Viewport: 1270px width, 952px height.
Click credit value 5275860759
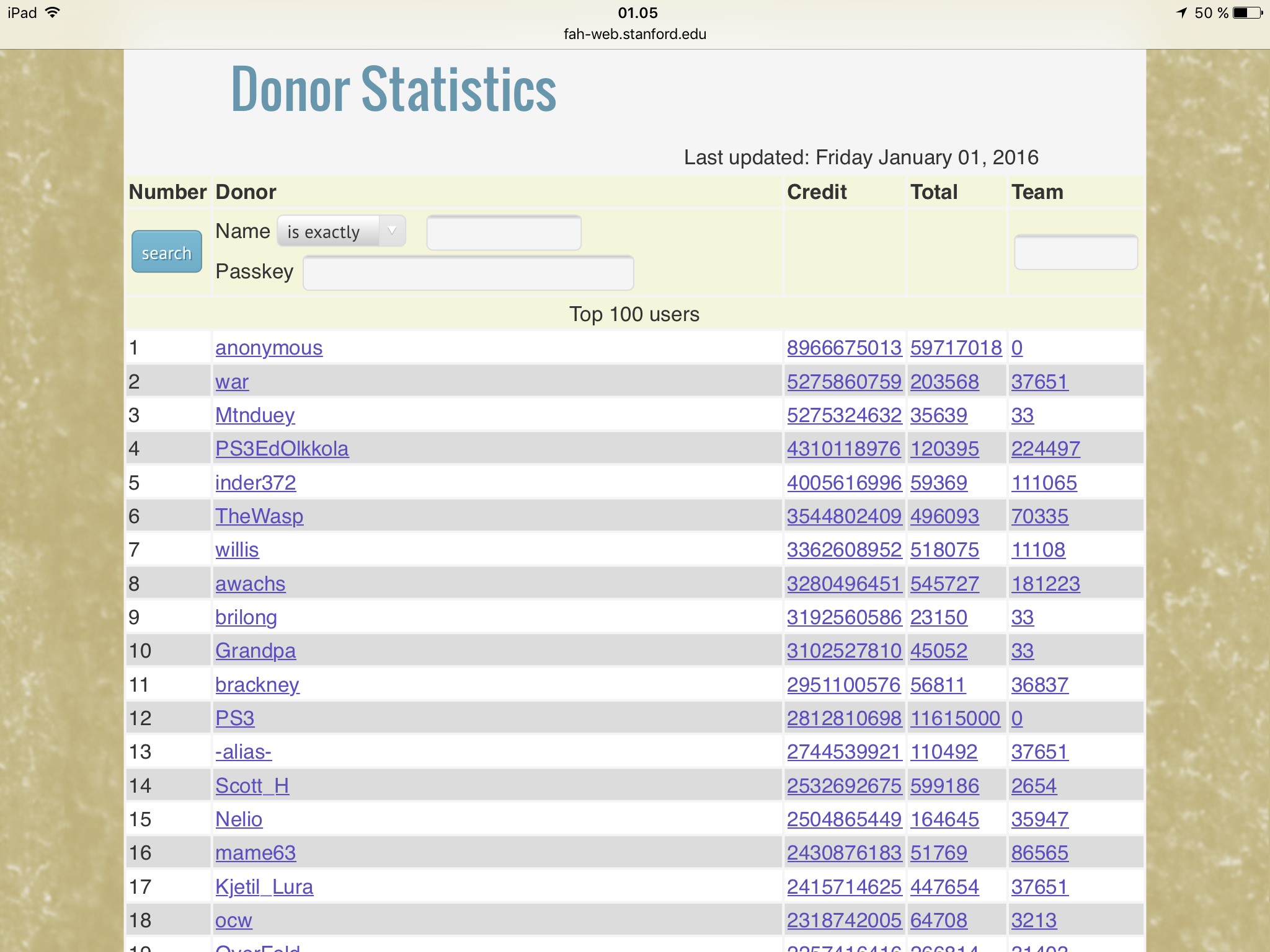pos(844,381)
